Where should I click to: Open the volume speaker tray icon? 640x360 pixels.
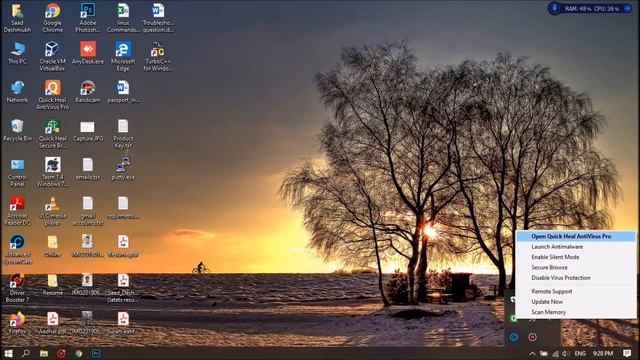565,353
